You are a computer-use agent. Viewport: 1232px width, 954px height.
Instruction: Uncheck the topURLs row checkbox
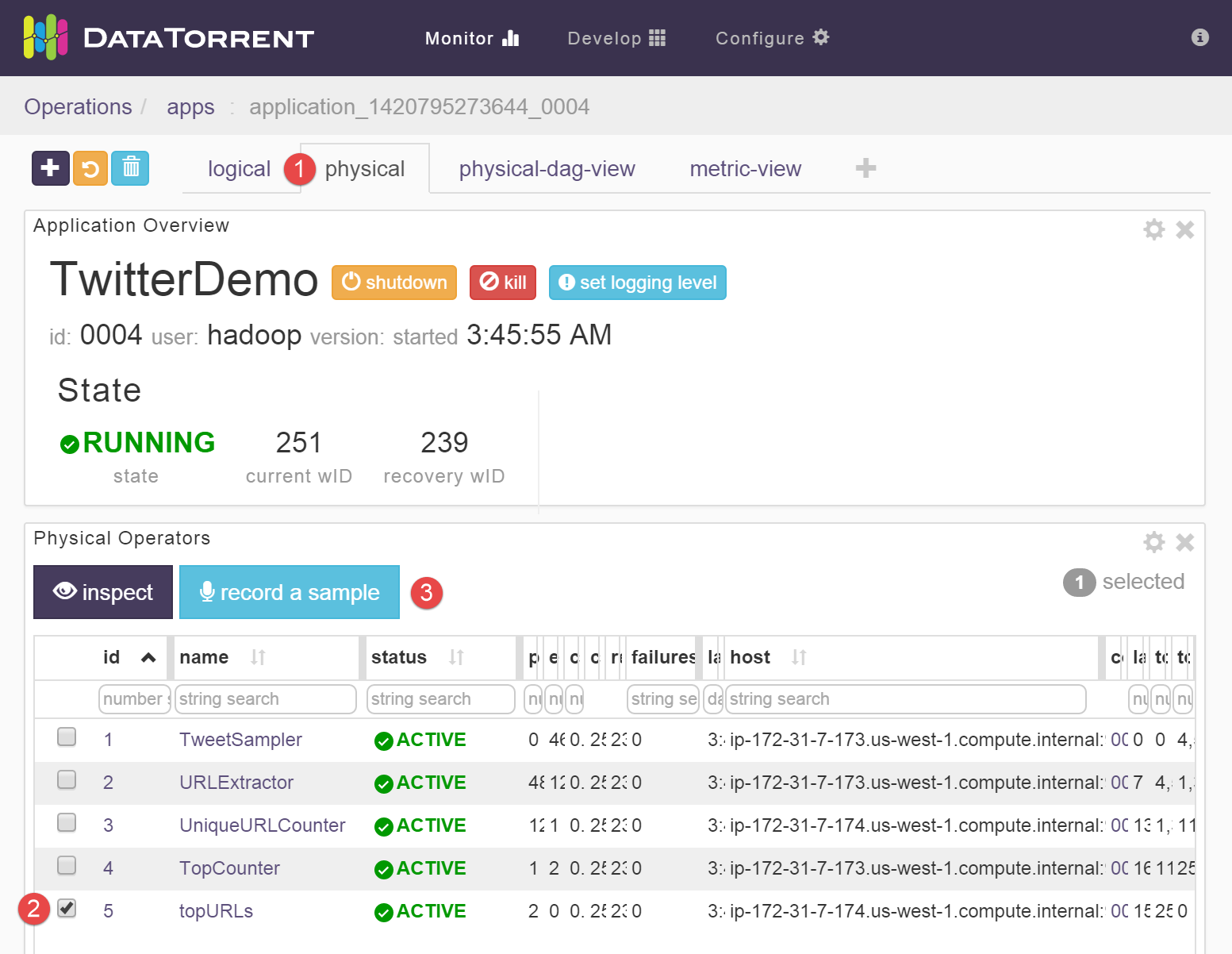click(67, 909)
